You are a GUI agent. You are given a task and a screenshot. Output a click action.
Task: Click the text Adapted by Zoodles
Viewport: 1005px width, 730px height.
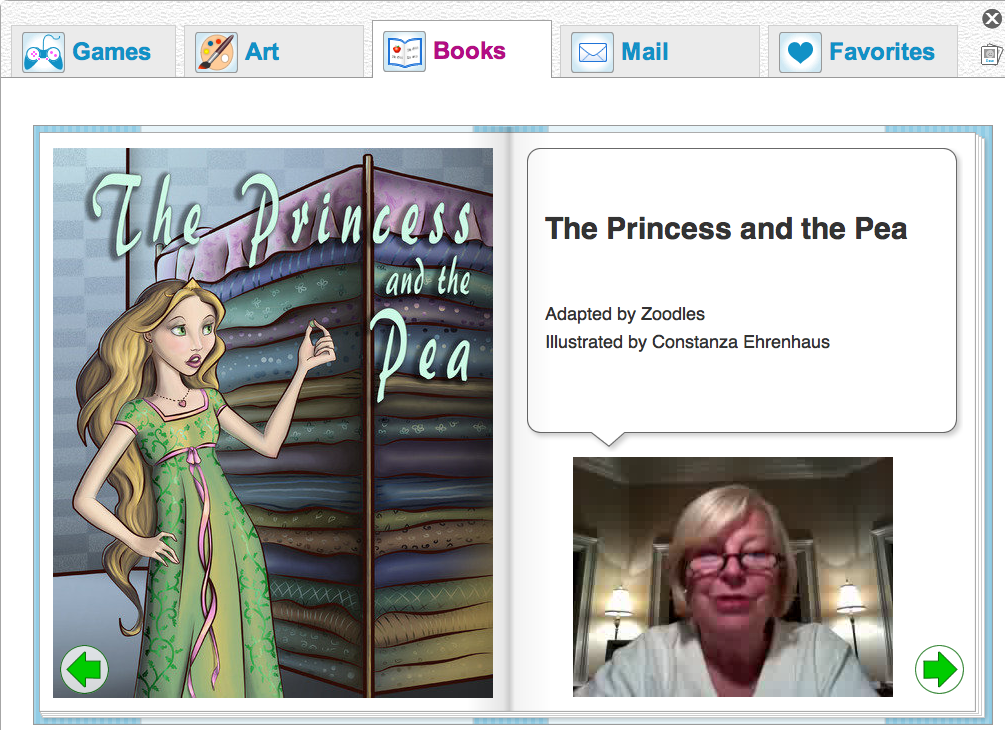coord(625,314)
